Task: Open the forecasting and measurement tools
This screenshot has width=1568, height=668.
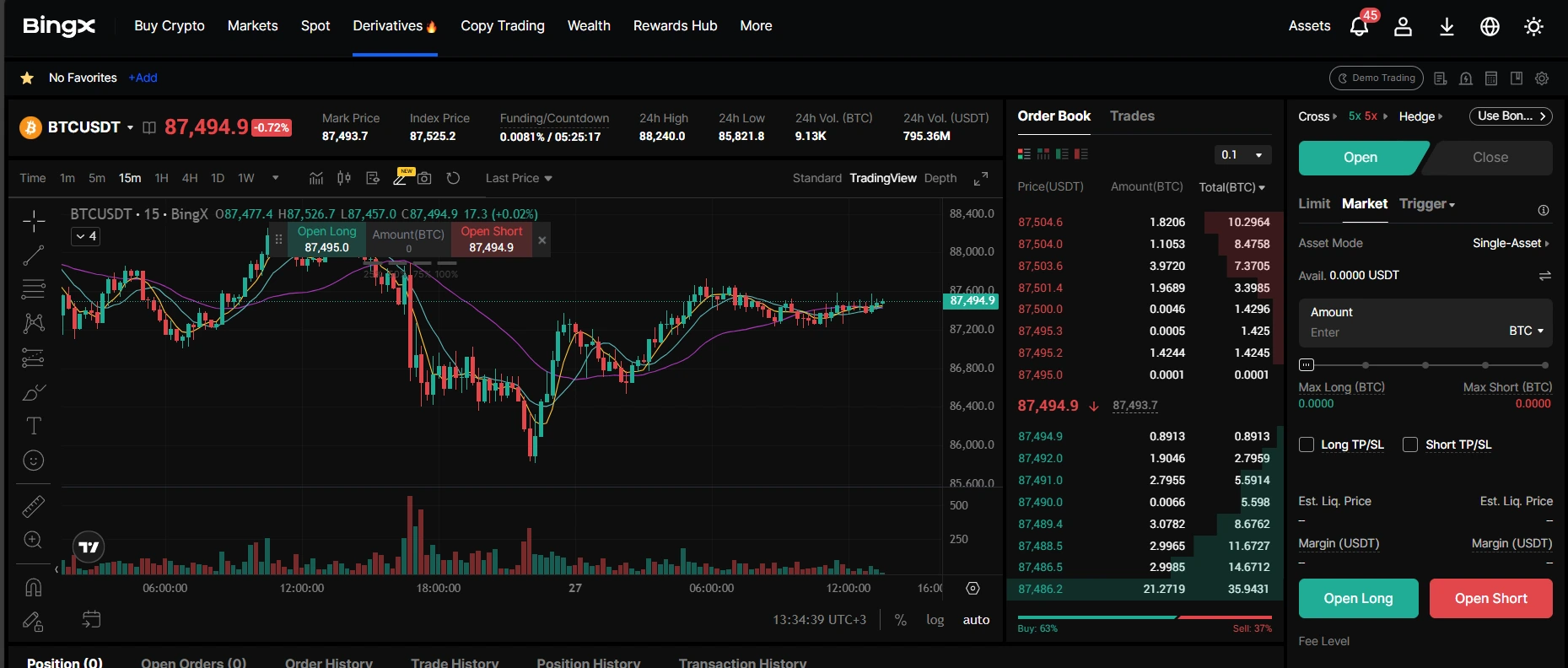Action: (34, 358)
